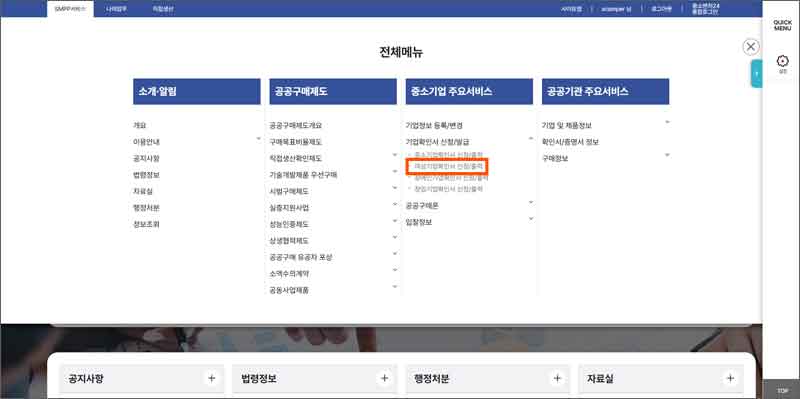Expand the 직접생산확인제도 submenu arrow
This screenshot has height=399, width=800.
[x=394, y=155]
